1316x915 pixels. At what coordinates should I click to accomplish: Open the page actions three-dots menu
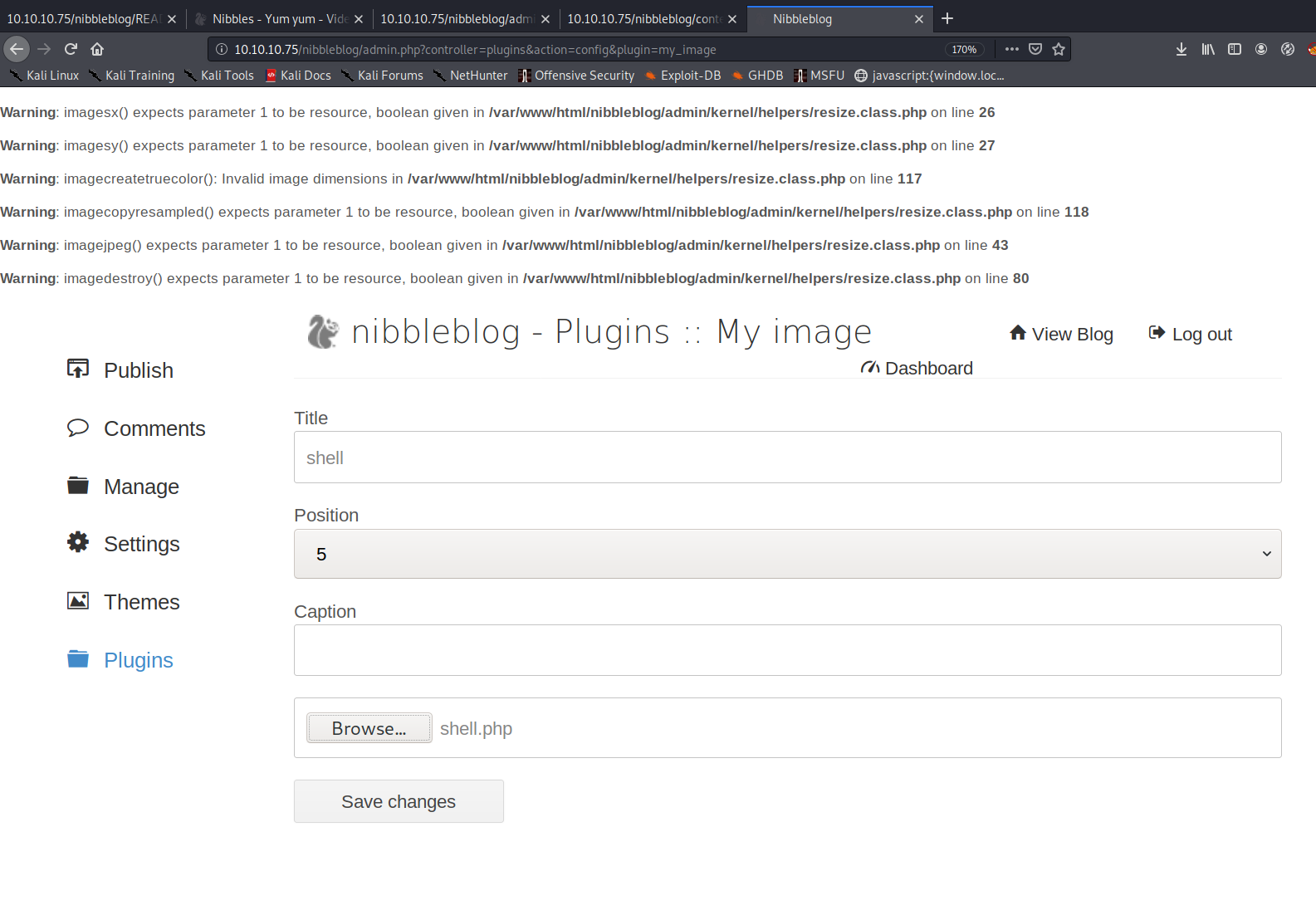pyautogui.click(x=1011, y=49)
